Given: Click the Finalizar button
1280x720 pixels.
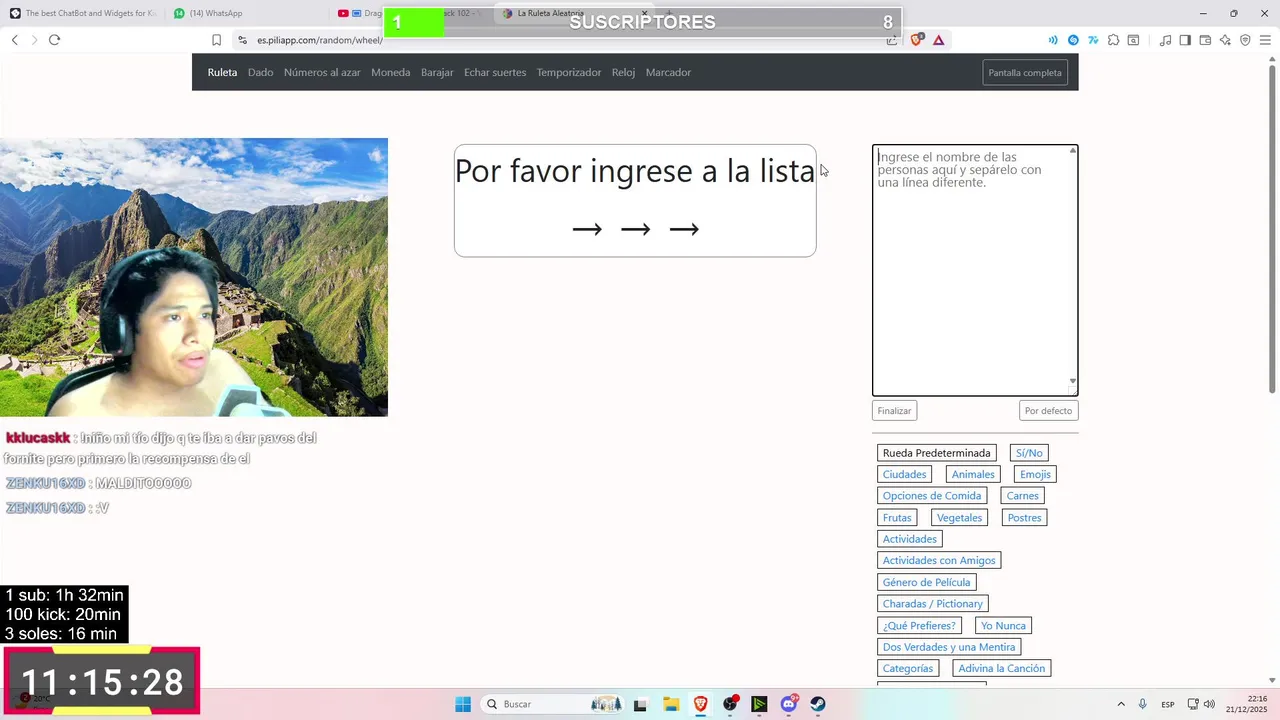Looking at the screenshot, I should (894, 410).
